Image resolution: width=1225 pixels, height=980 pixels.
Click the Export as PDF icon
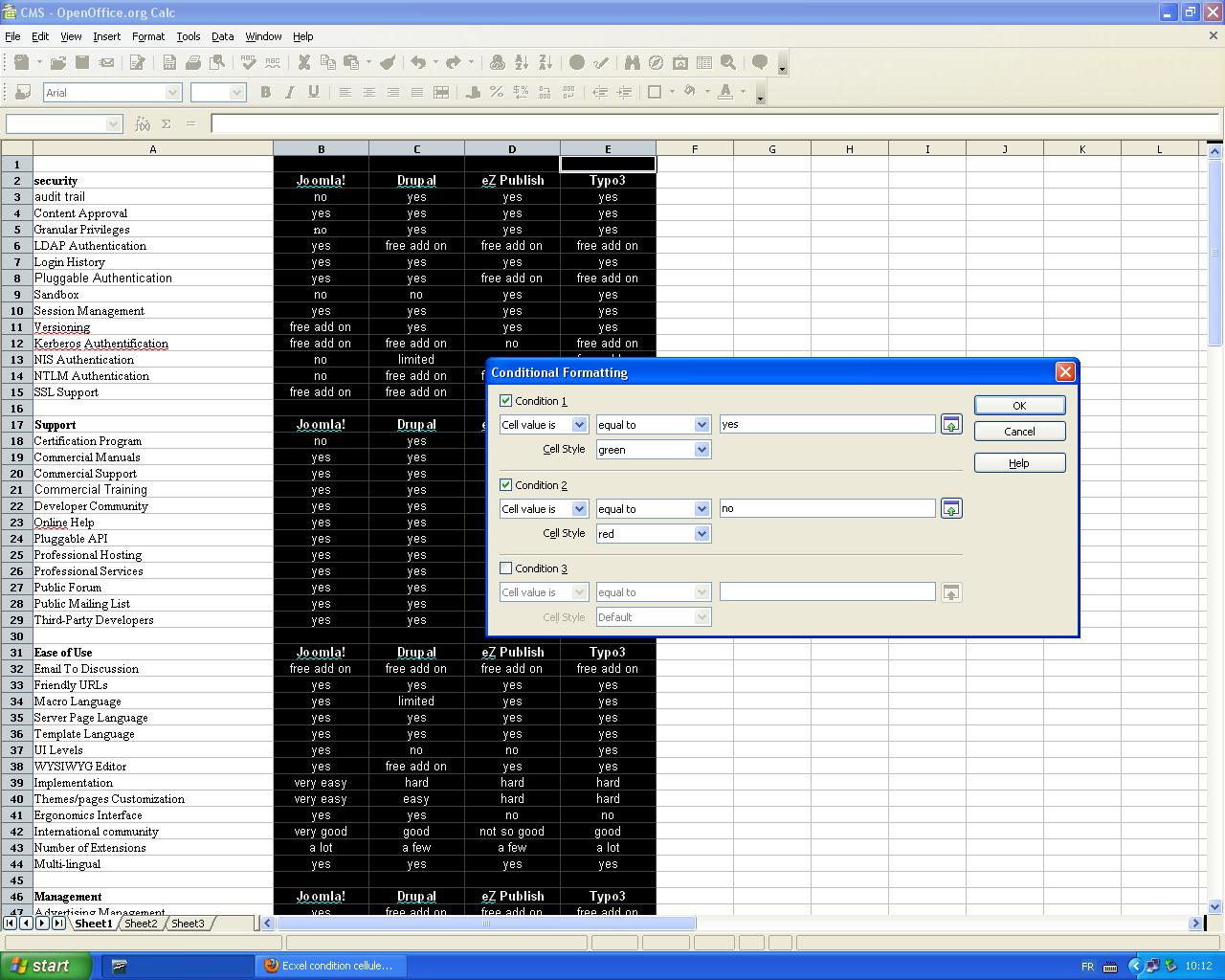pyautogui.click(x=169, y=62)
